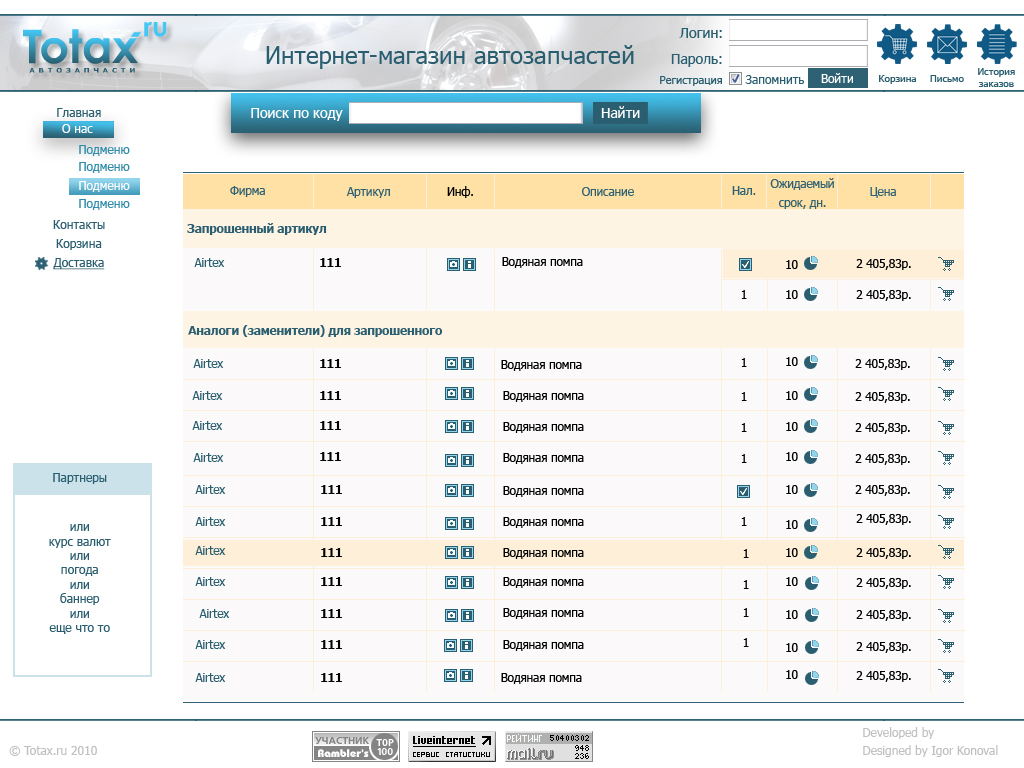Click the LiveInternet statistics banner
The image size is (1024, 768).
pyautogui.click(x=452, y=746)
